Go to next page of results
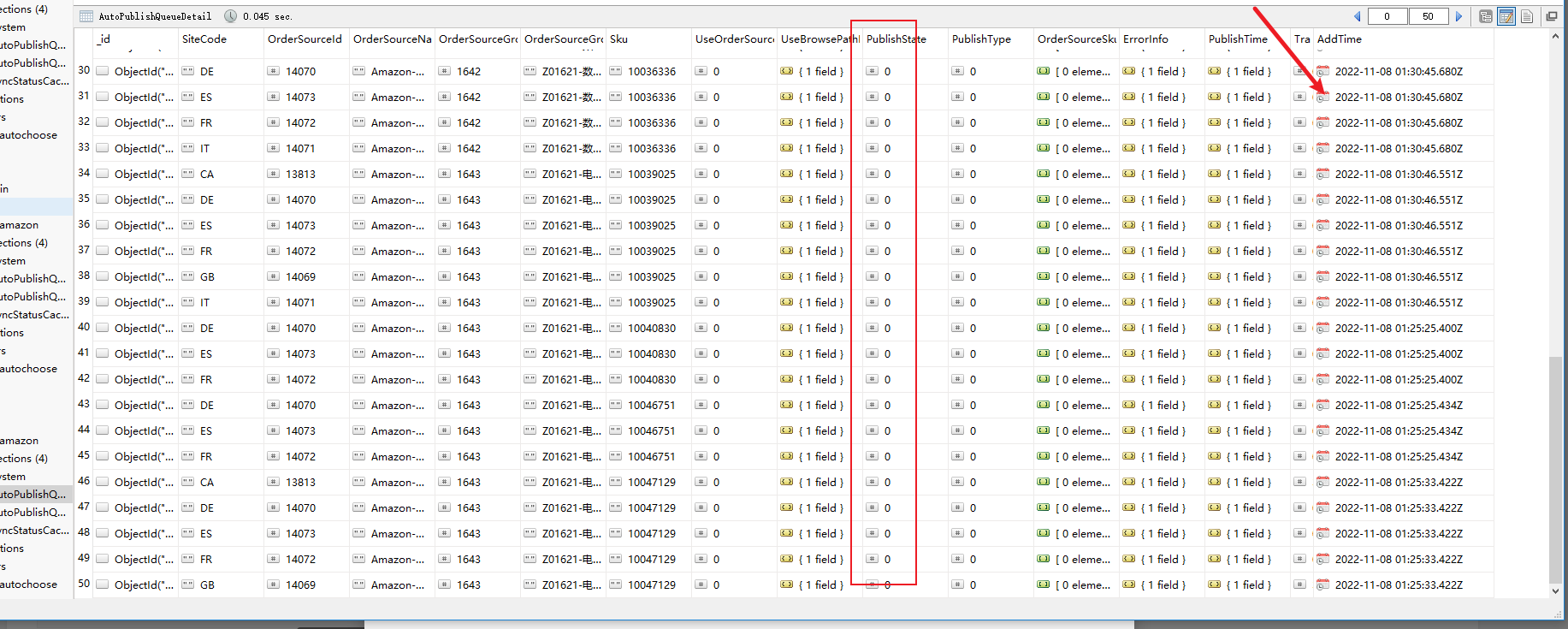This screenshot has height=629, width=1568. click(1459, 16)
